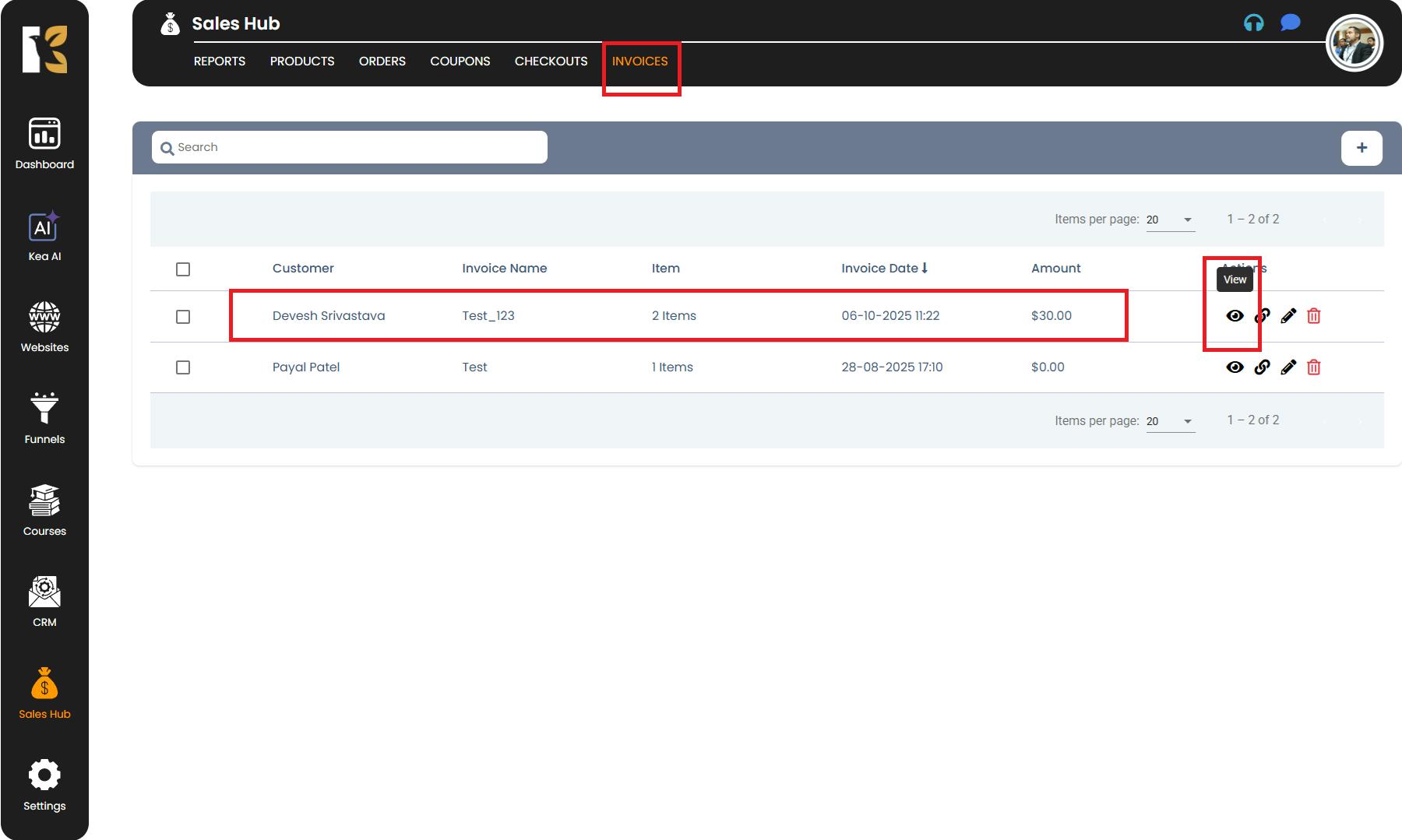Viewport: 1402px width, 840px height.
Task: Select the Devesh Srivastava row checkbox
Action: (183, 317)
